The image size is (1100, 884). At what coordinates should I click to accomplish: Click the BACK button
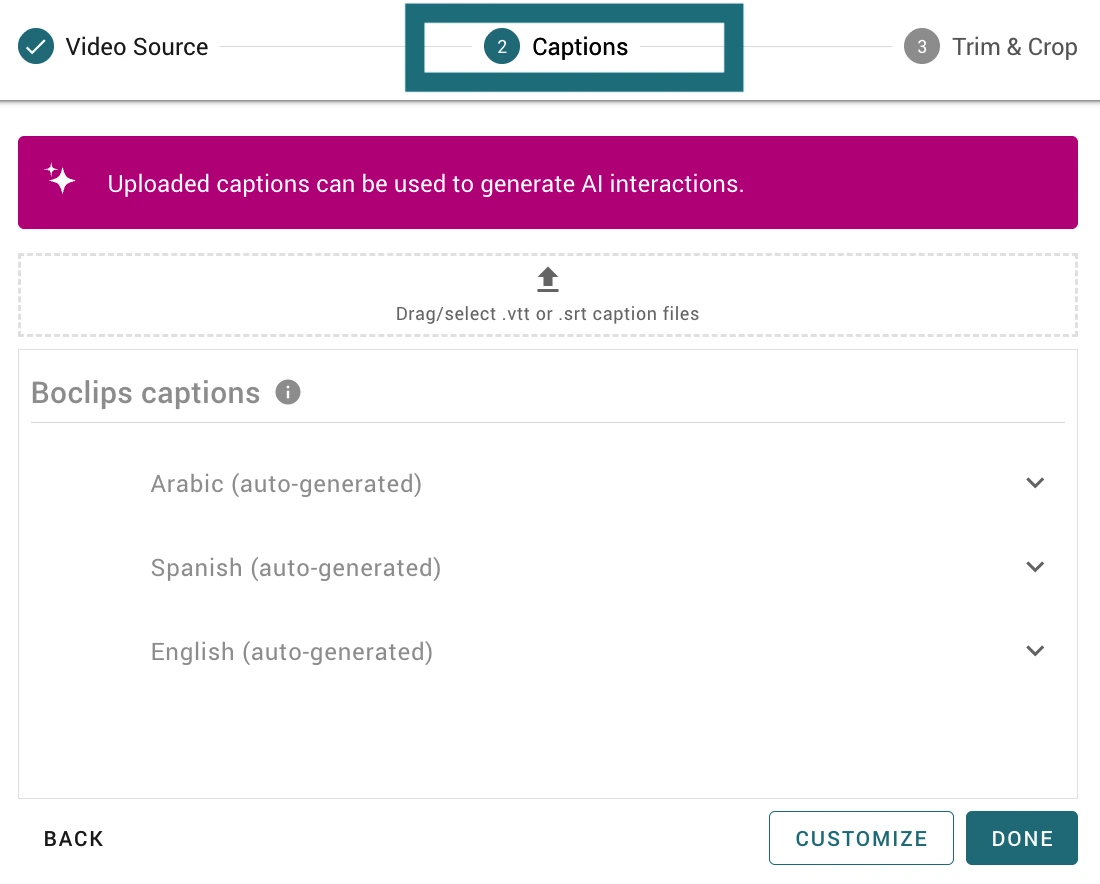[74, 838]
